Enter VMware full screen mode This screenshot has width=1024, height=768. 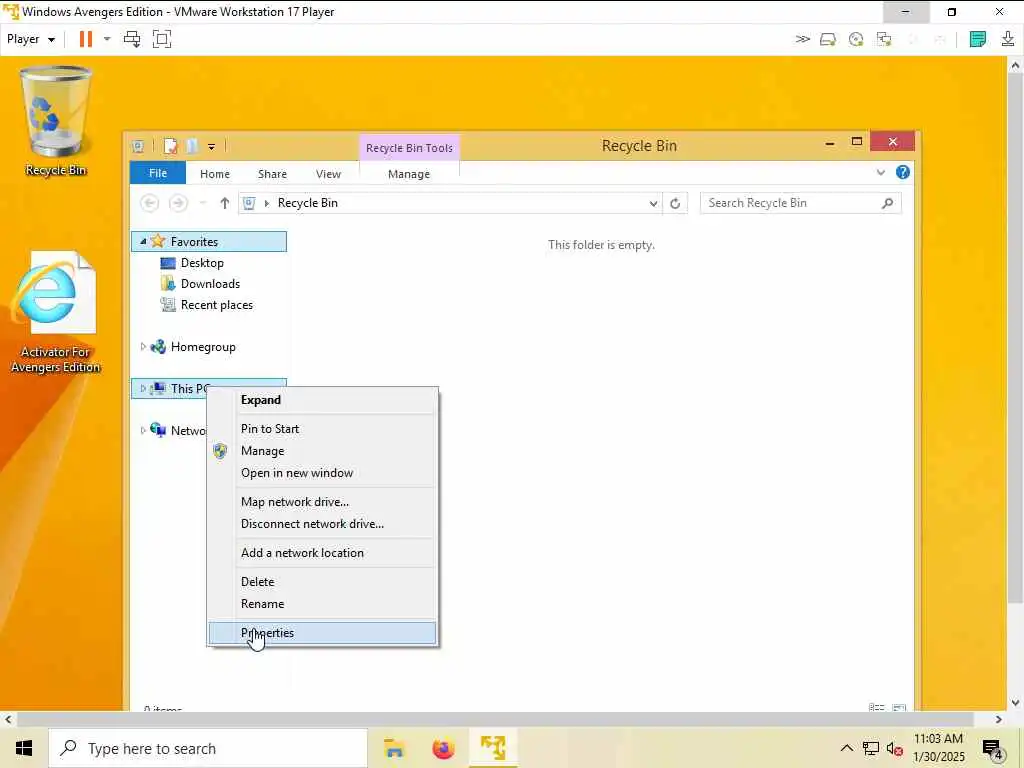tap(162, 39)
